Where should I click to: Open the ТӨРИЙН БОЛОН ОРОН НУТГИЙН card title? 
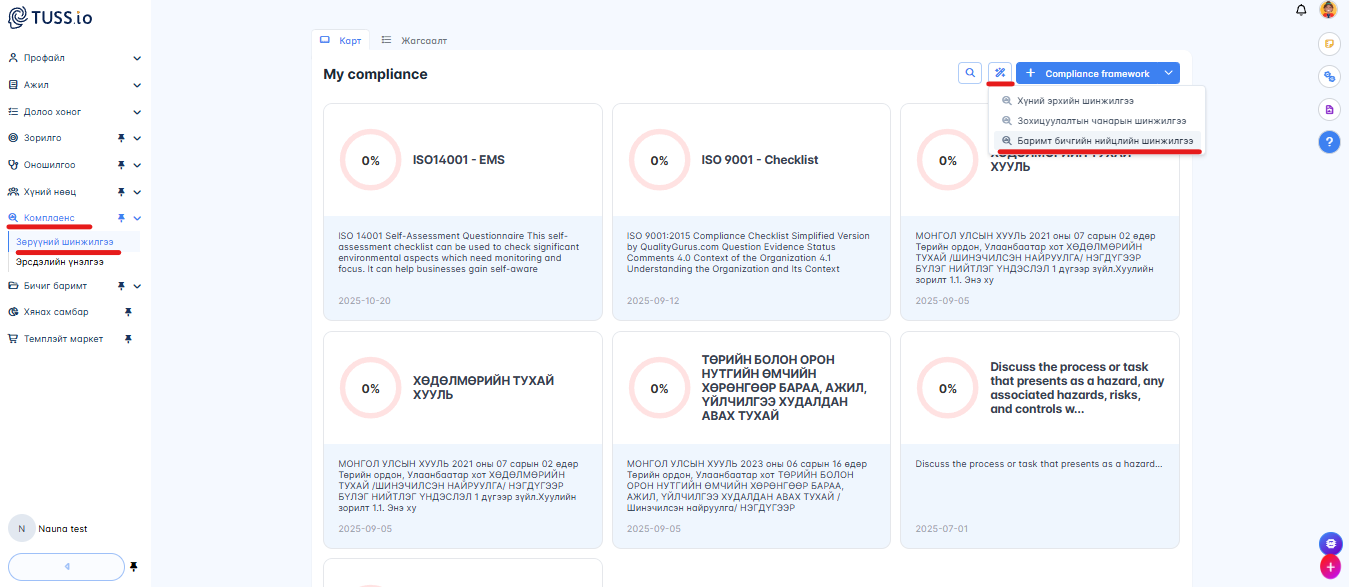(x=786, y=388)
